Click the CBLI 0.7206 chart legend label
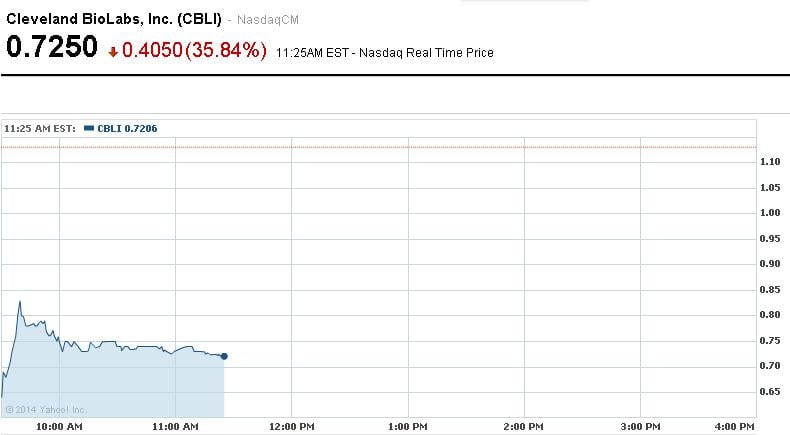 click(127, 128)
